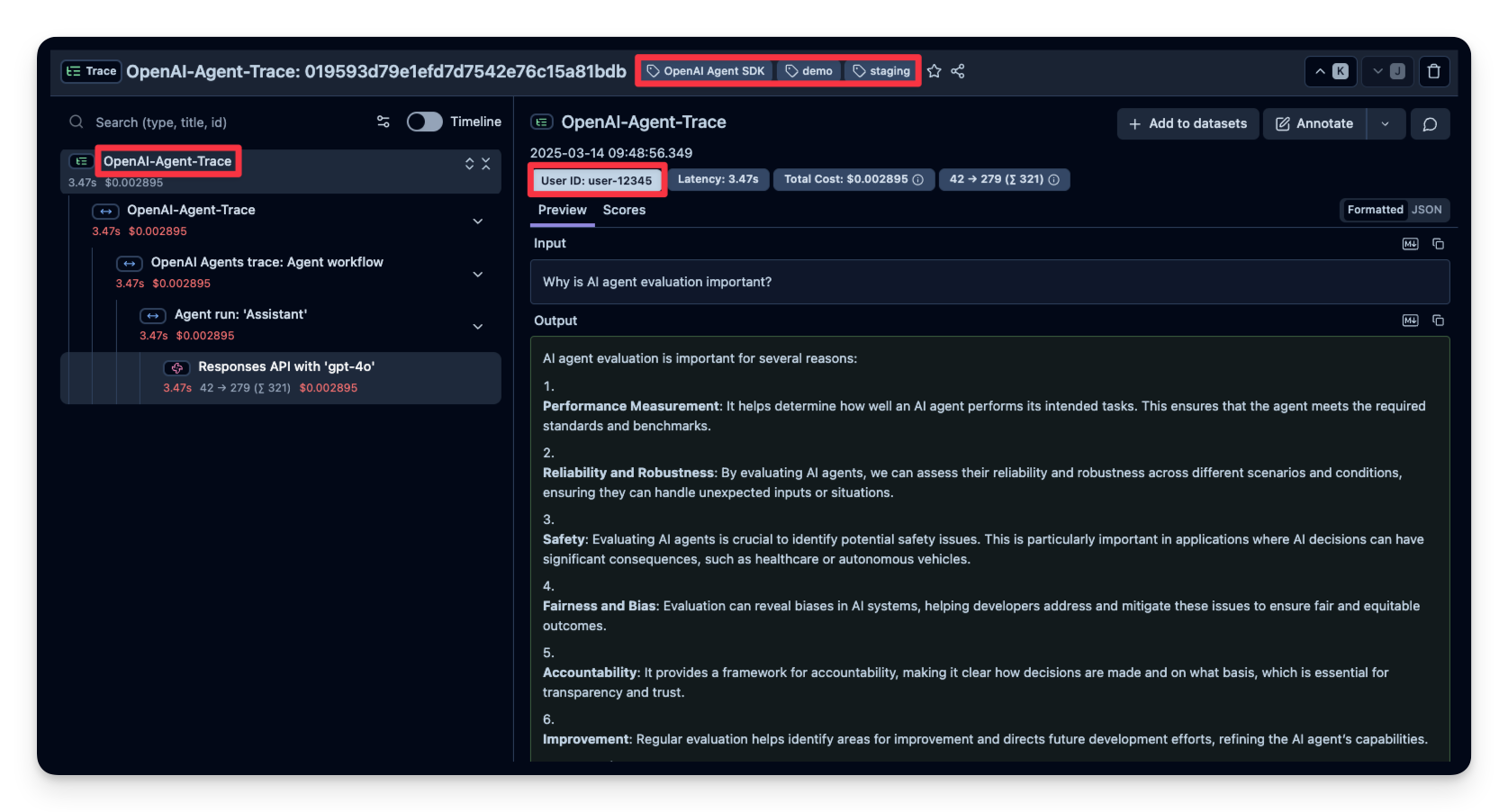
Task: Switch output view to JSON mode
Action: click(1426, 210)
